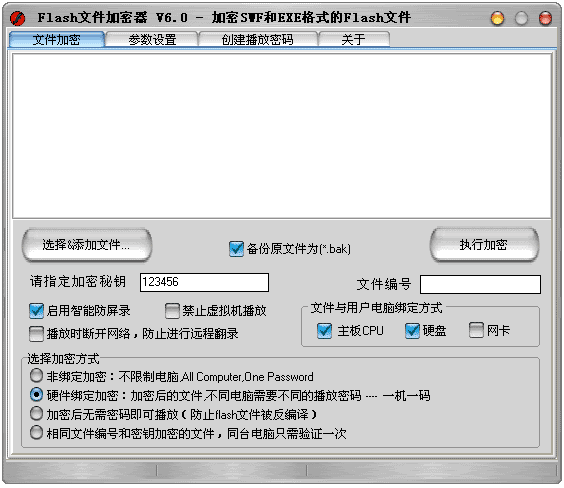Check 播放时断开网络 option
The height and width of the screenshot is (488, 564).
[36, 334]
